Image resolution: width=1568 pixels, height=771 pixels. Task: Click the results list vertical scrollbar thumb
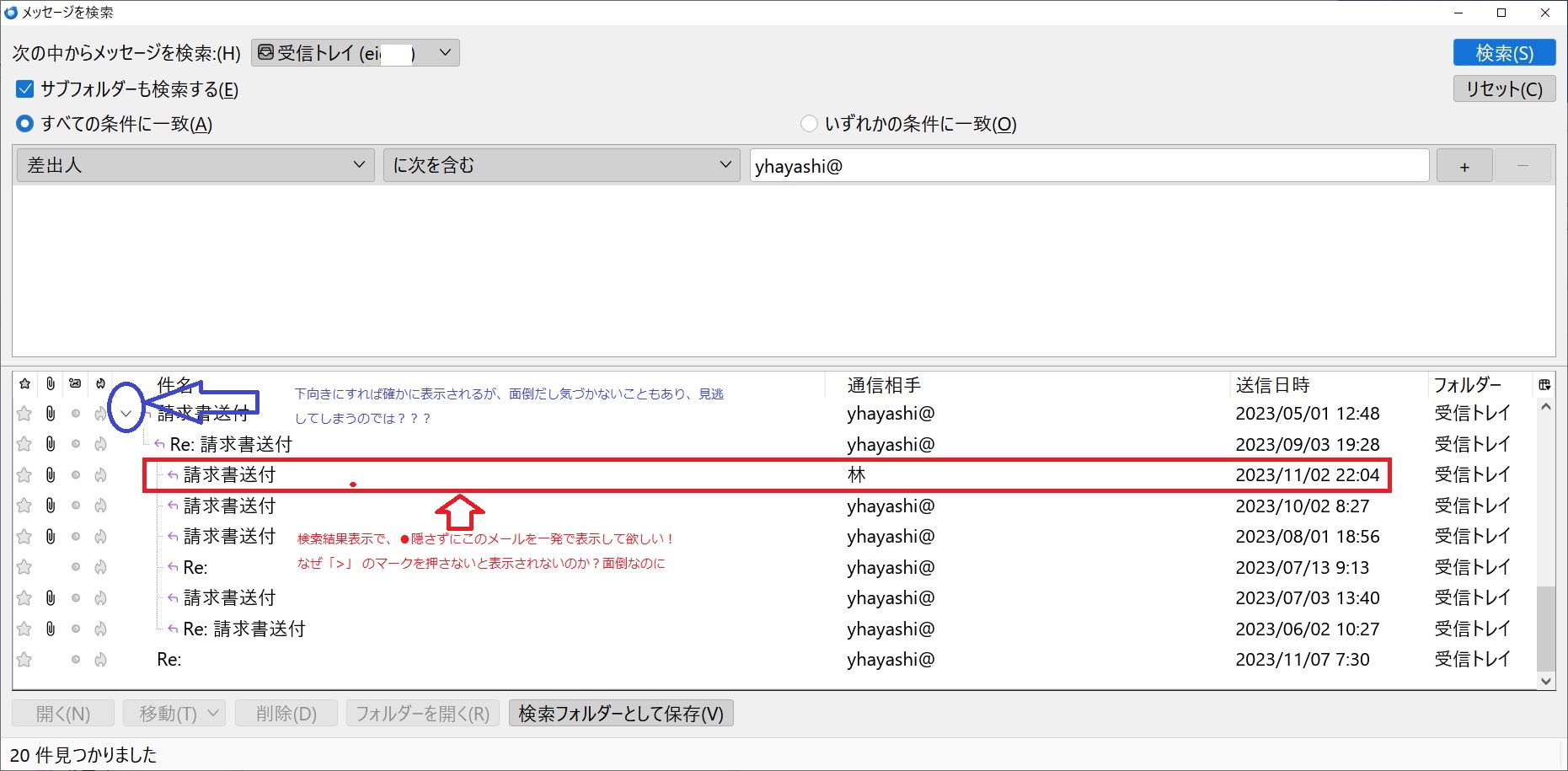pos(1545,628)
